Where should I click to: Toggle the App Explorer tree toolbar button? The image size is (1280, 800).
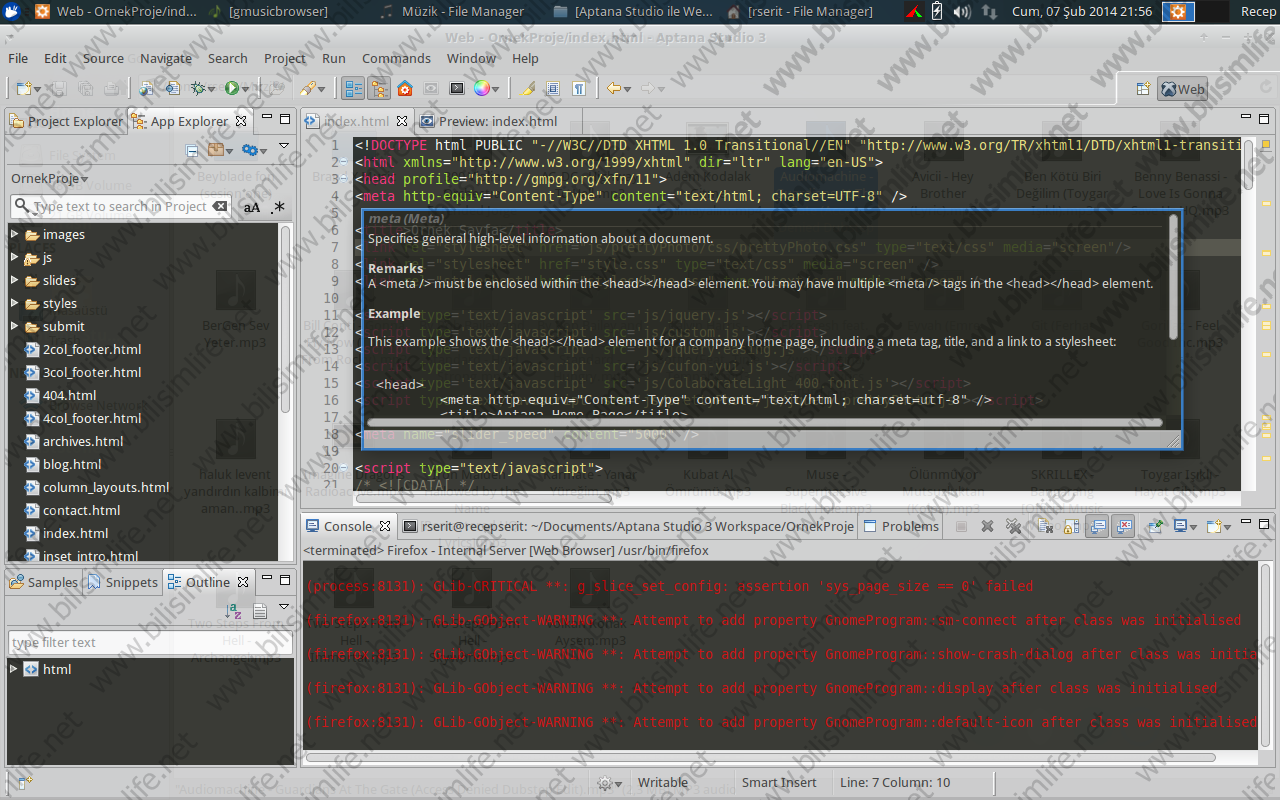click(378, 88)
